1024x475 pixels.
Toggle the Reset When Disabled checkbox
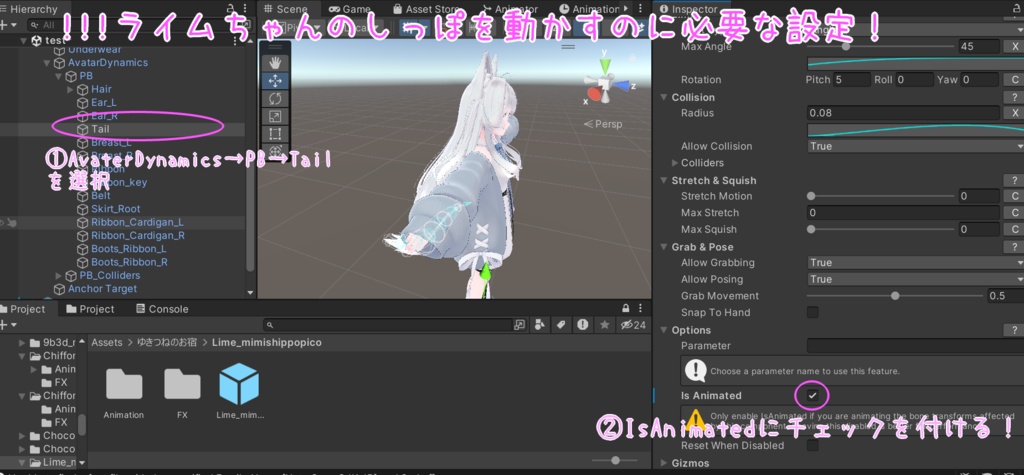pyautogui.click(x=812, y=445)
